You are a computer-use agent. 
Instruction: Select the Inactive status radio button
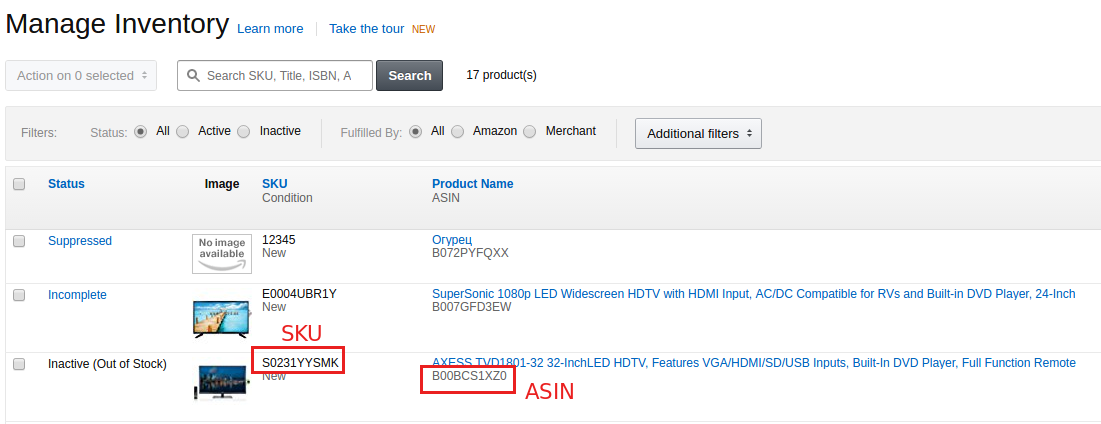244,131
